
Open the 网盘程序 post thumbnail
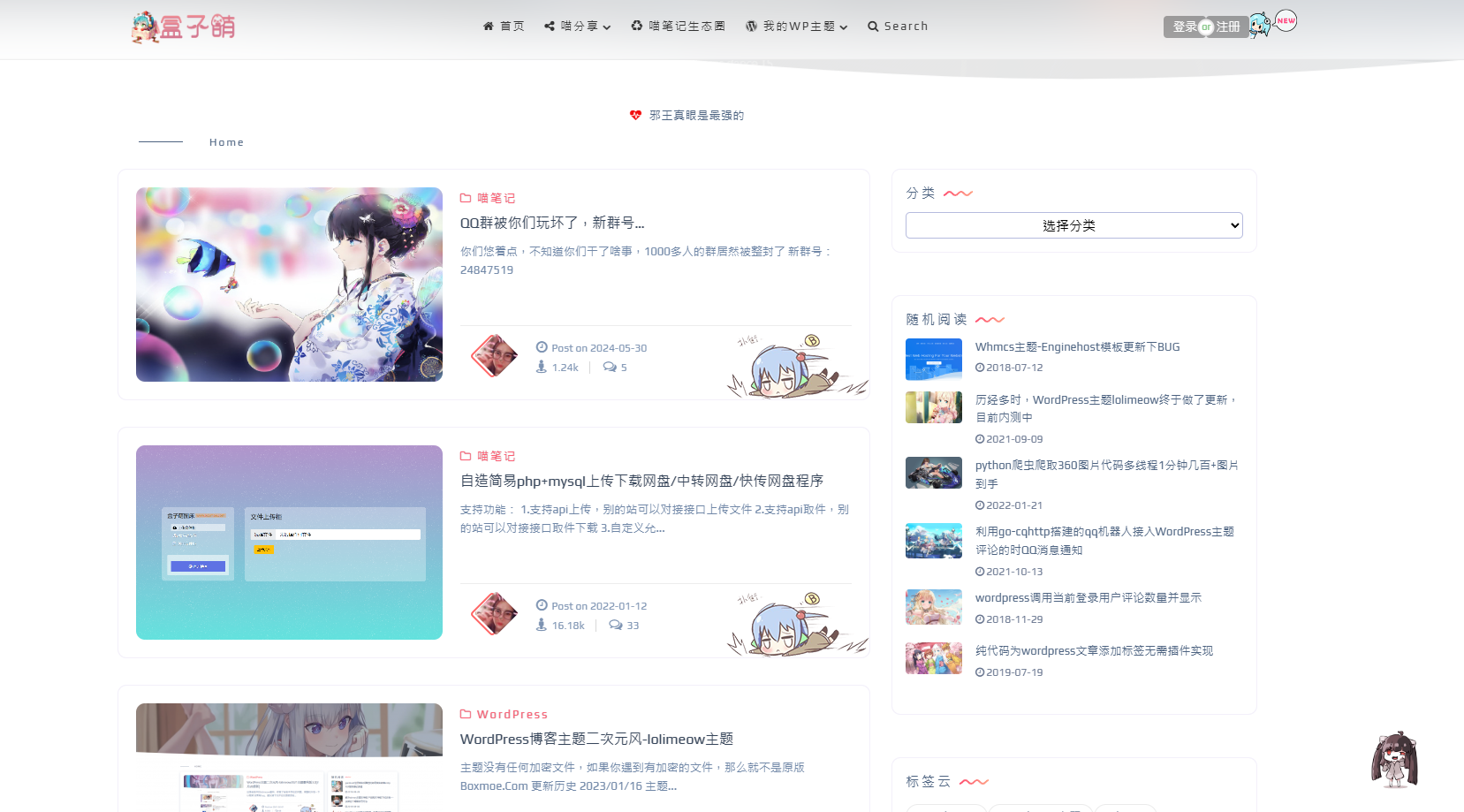[x=289, y=543]
